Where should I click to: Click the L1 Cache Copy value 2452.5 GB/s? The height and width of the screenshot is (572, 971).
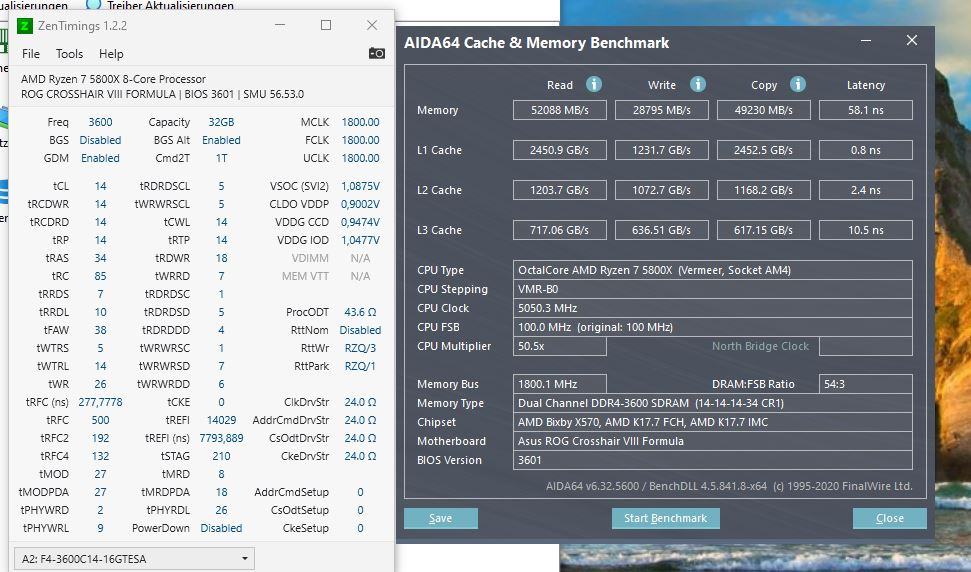tap(764, 150)
